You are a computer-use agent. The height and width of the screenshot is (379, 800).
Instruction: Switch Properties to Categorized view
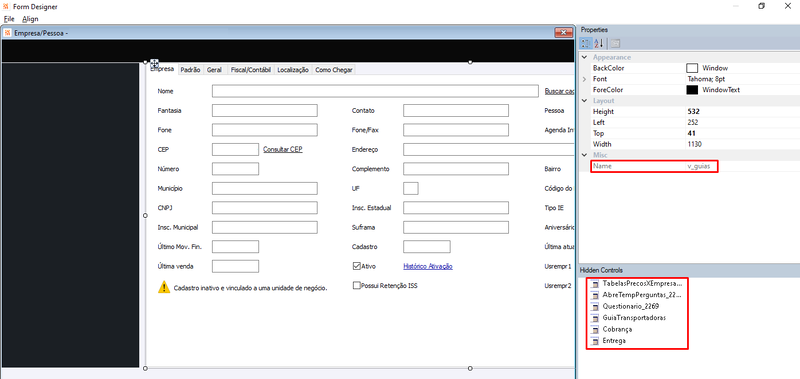(x=586, y=44)
